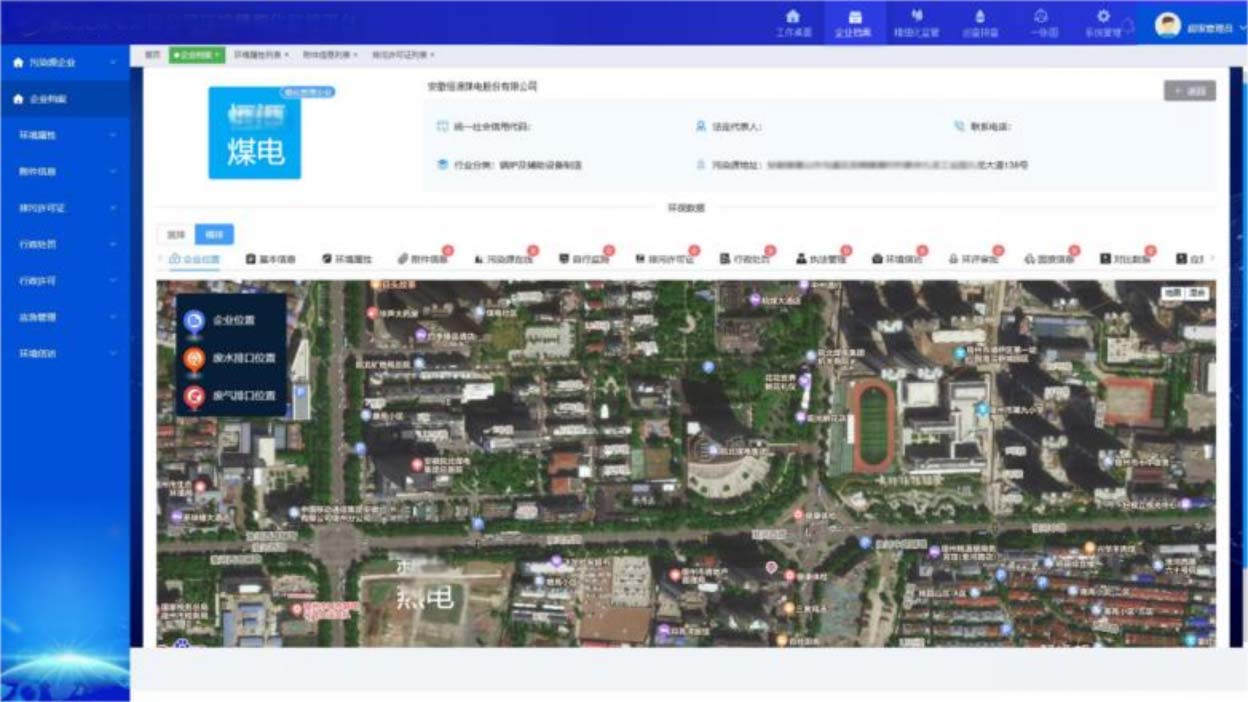Image resolution: width=1248 pixels, height=702 pixels.
Task: Click the red 废气排口位置 legend marker
Action: tap(194, 396)
